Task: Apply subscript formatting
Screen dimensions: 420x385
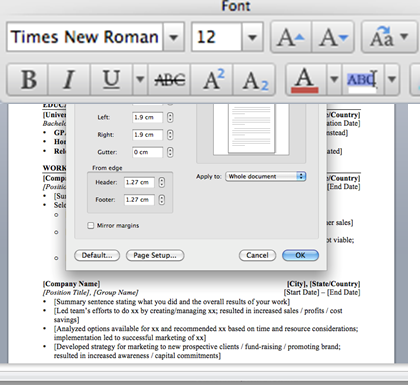Action: tap(254, 79)
